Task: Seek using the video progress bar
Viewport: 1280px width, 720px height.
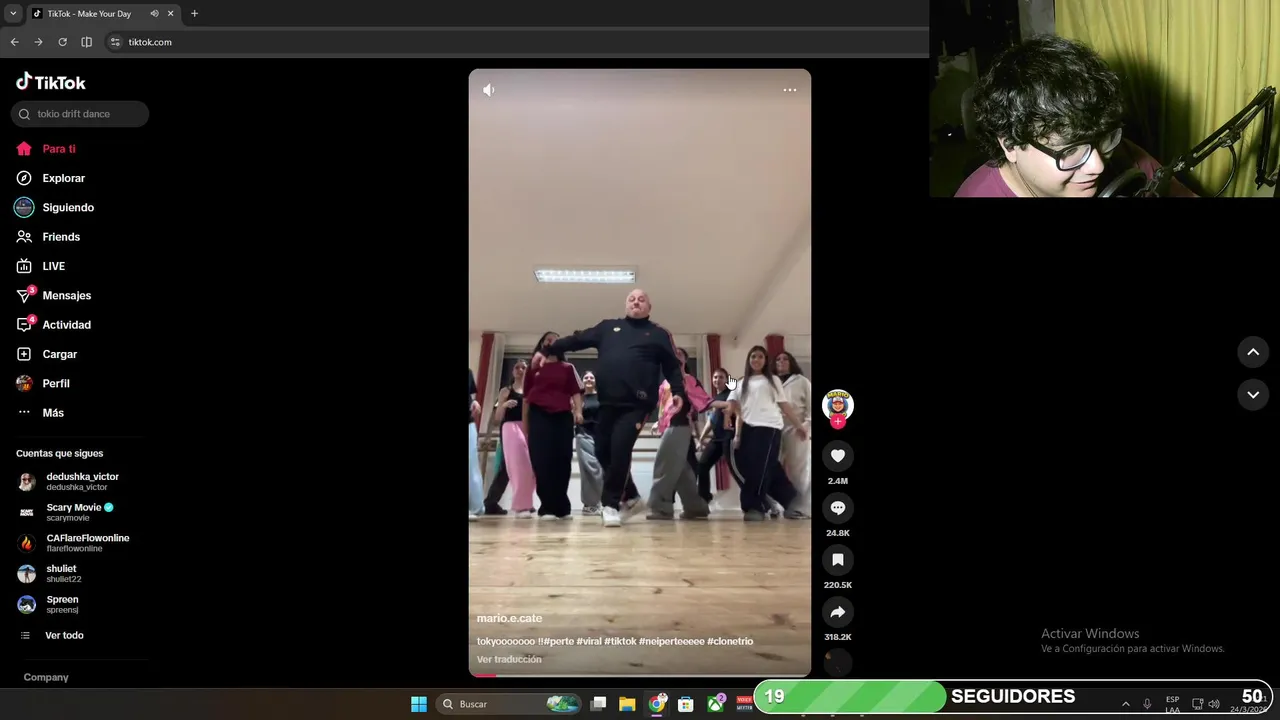Action: [640, 675]
